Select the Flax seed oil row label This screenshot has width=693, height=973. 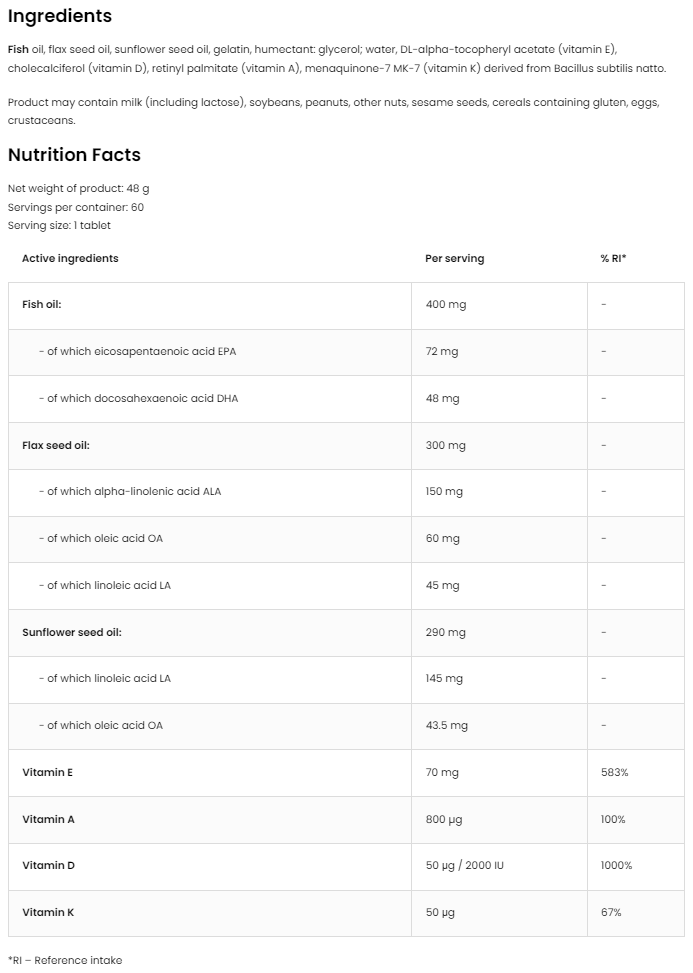point(56,445)
